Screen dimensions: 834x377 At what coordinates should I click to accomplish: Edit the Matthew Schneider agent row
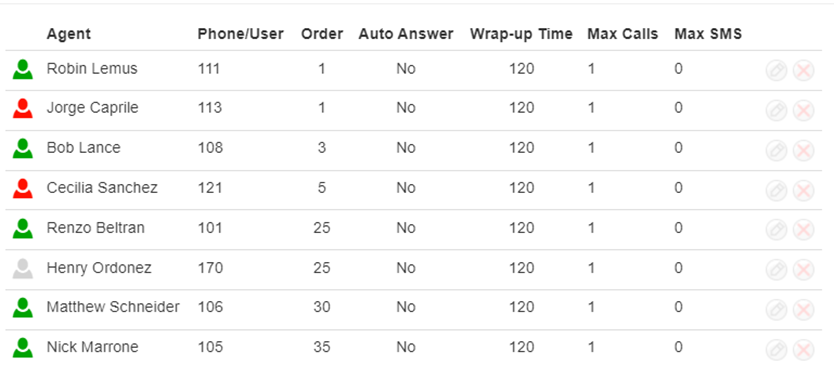[x=776, y=309]
